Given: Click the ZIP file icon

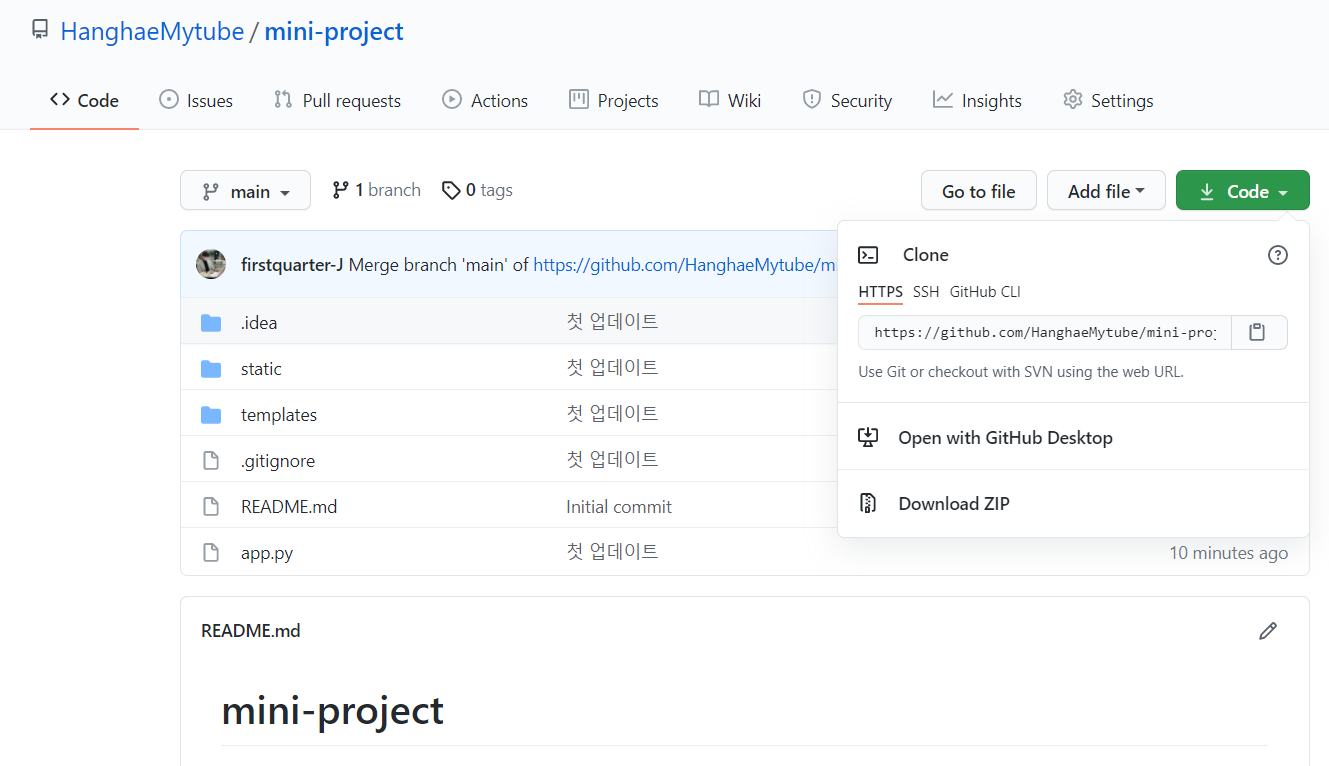Looking at the screenshot, I should (868, 503).
